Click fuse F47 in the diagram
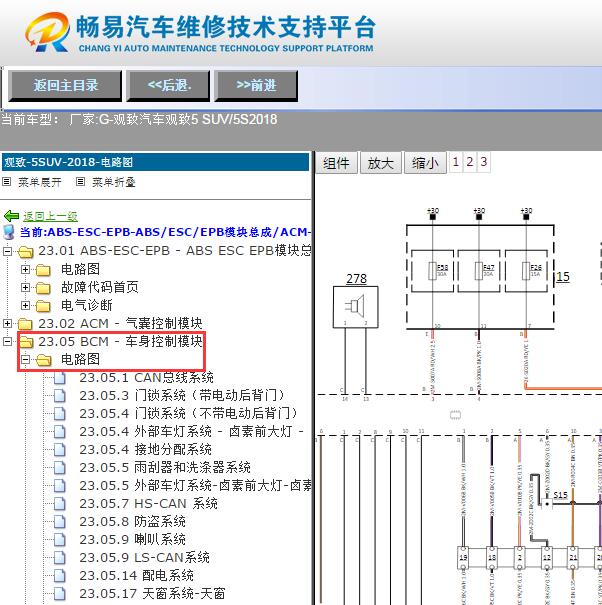Screen dimensions: 602x605 pos(479,271)
